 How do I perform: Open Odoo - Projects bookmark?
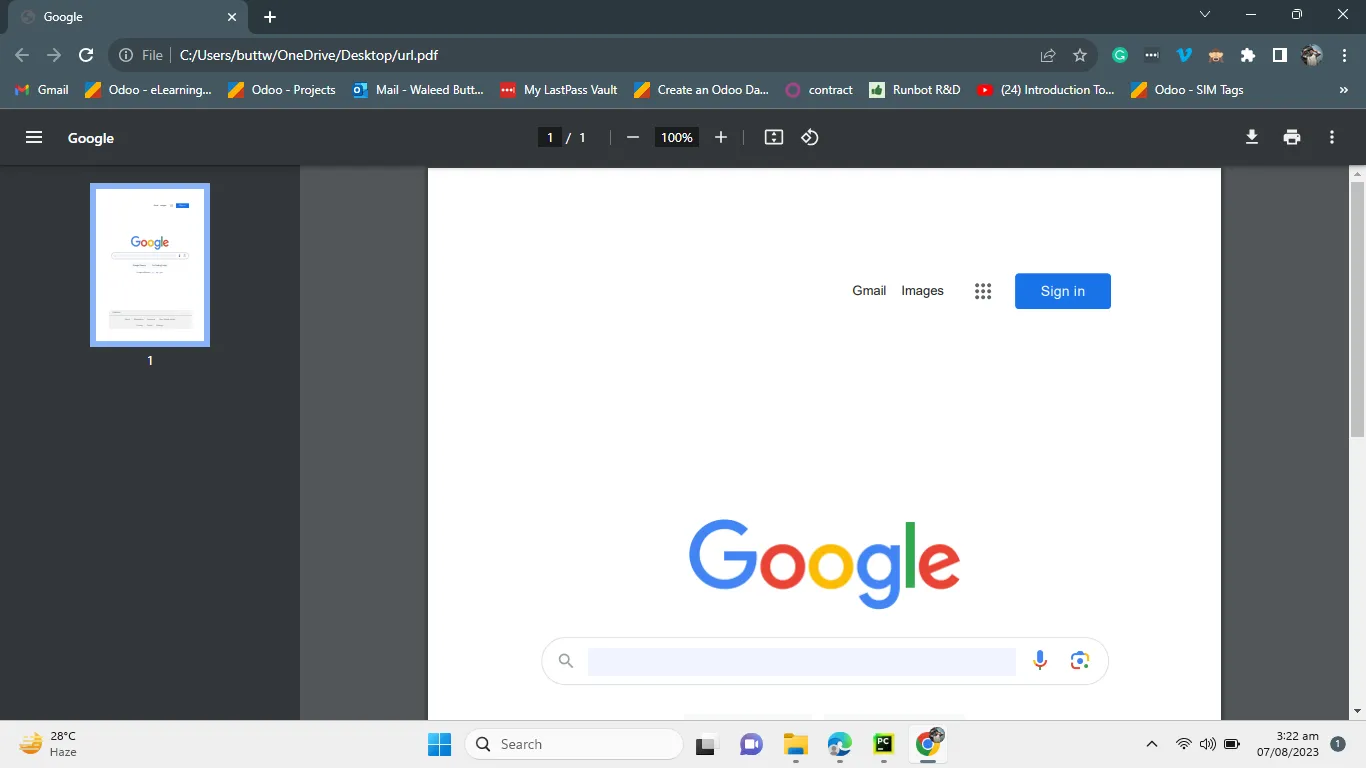pos(282,90)
